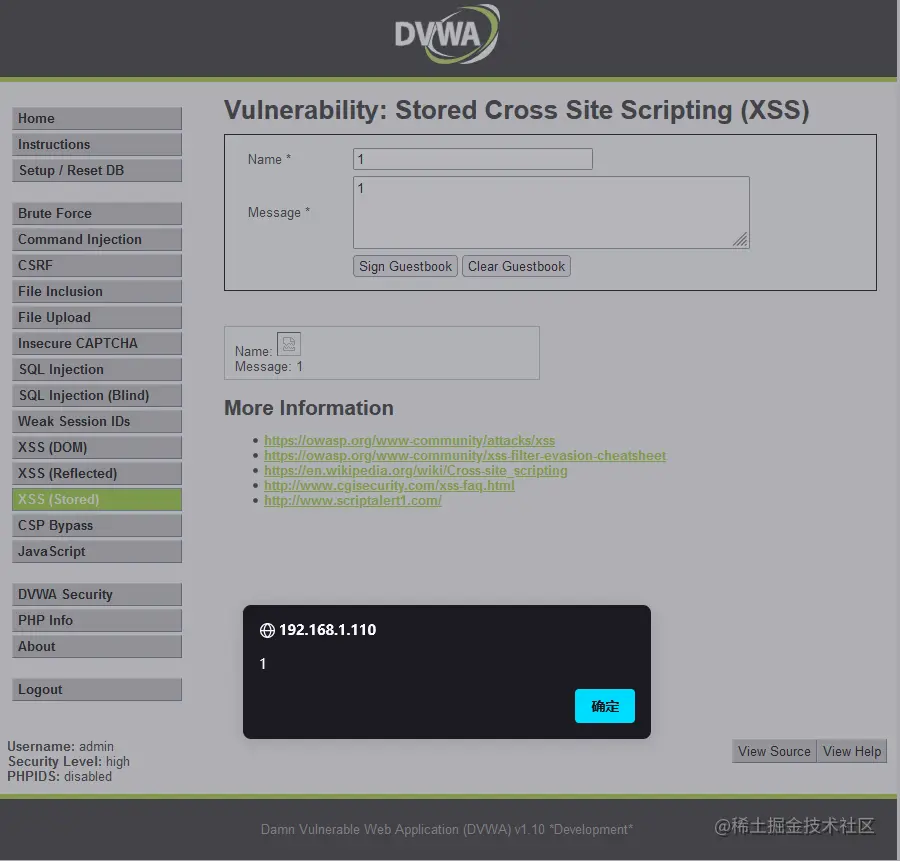The width and height of the screenshot is (900, 861).
Task: Open the CSRF module
Action: coord(97,265)
